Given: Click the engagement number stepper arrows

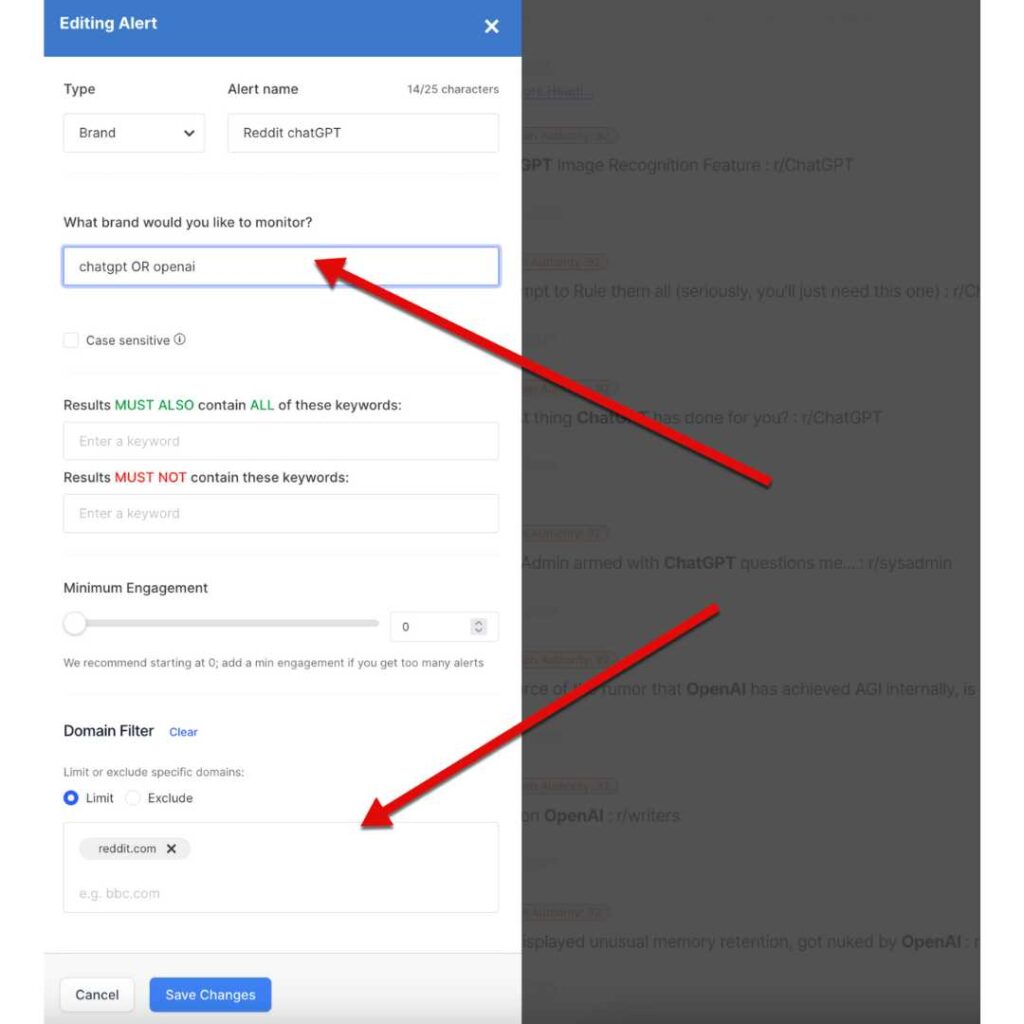Looking at the screenshot, I should coord(478,627).
